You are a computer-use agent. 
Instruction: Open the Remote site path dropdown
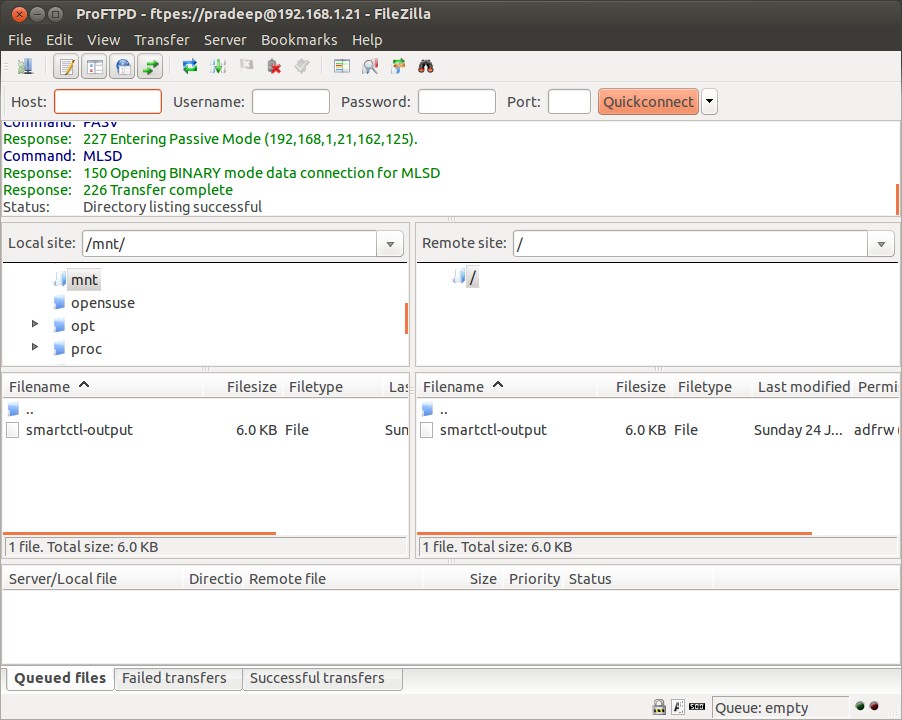[881, 244]
